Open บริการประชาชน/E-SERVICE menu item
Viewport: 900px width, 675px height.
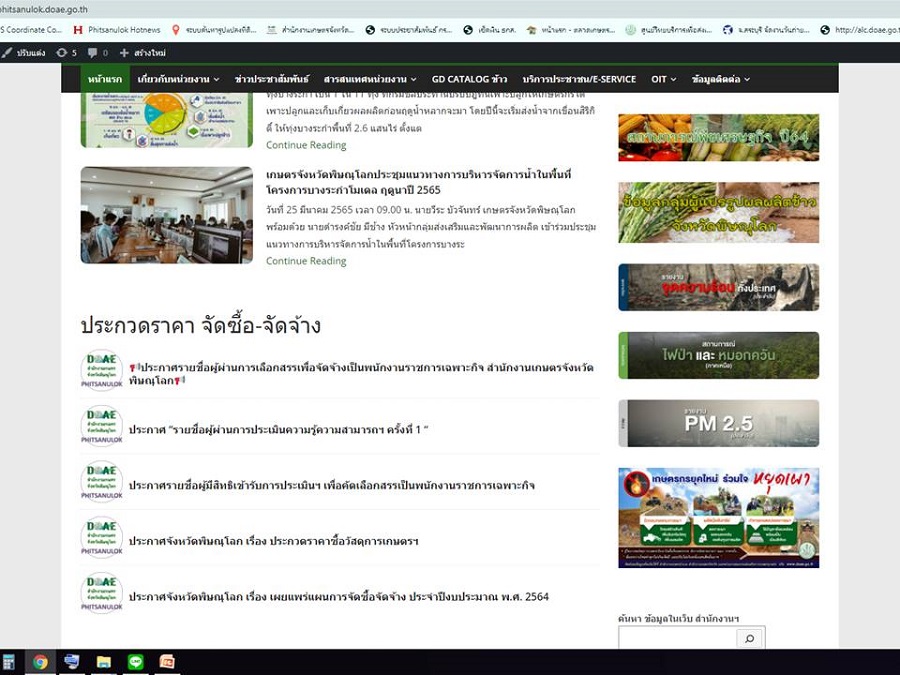(579, 79)
